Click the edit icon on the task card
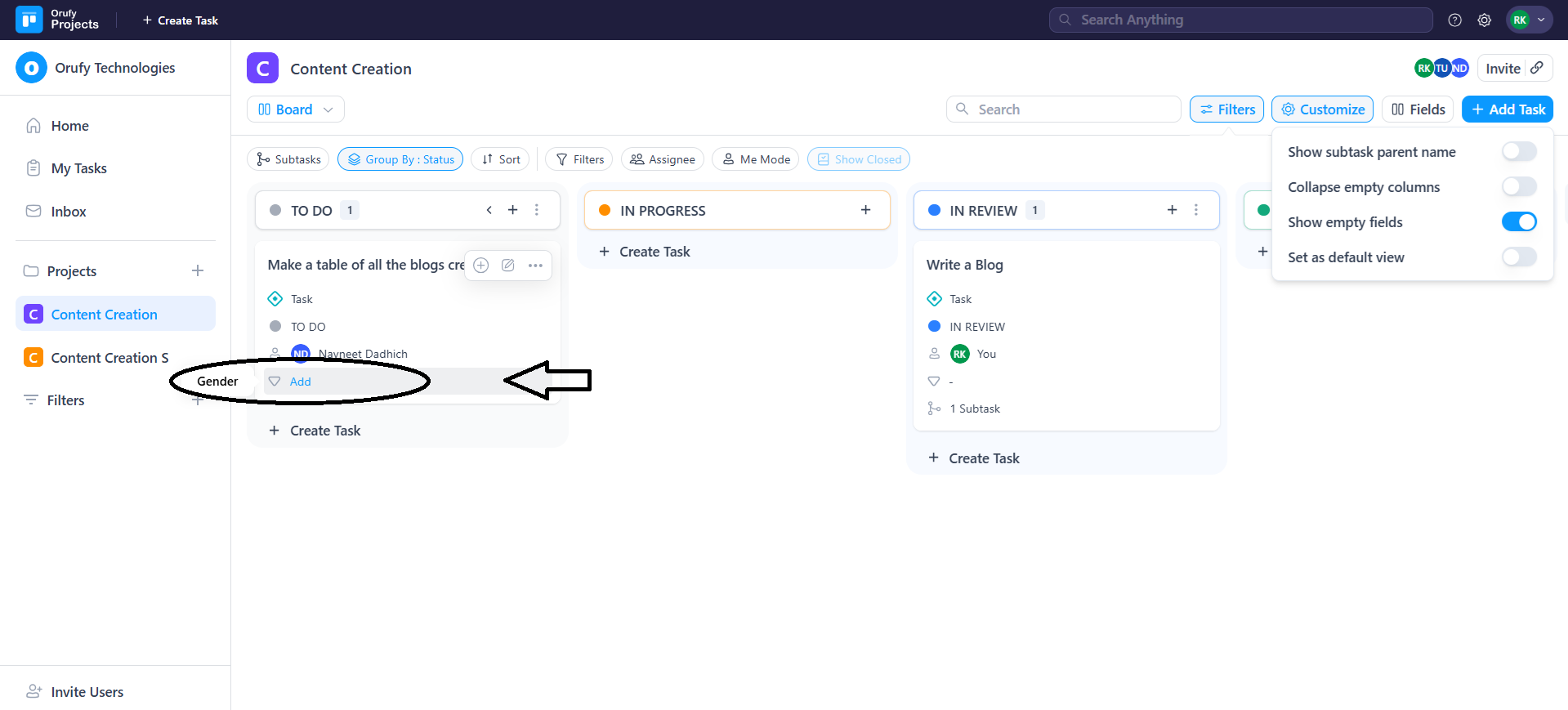The width and height of the screenshot is (1568, 710). point(507,265)
